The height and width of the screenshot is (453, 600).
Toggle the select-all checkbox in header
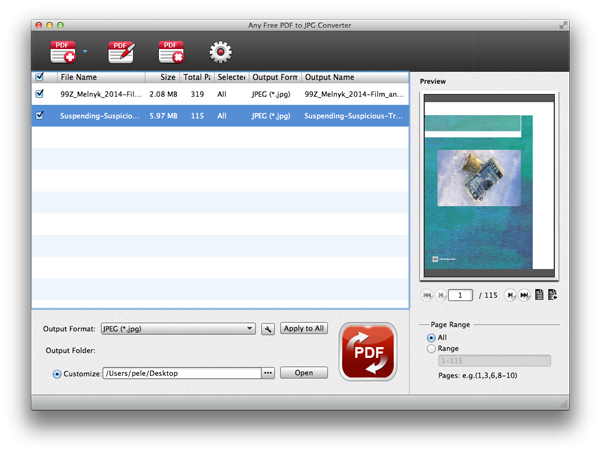39,77
